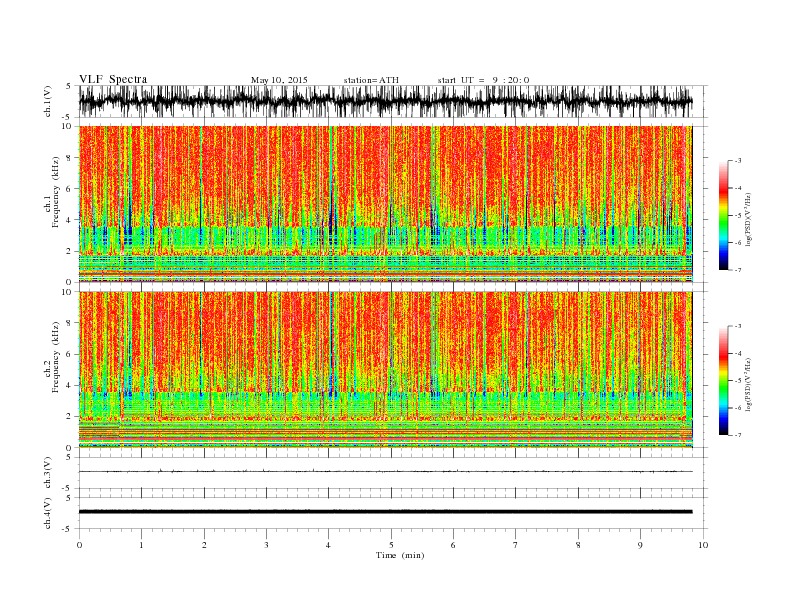Click the "5" upper tick of ch.1(V) axis

pos(69,86)
